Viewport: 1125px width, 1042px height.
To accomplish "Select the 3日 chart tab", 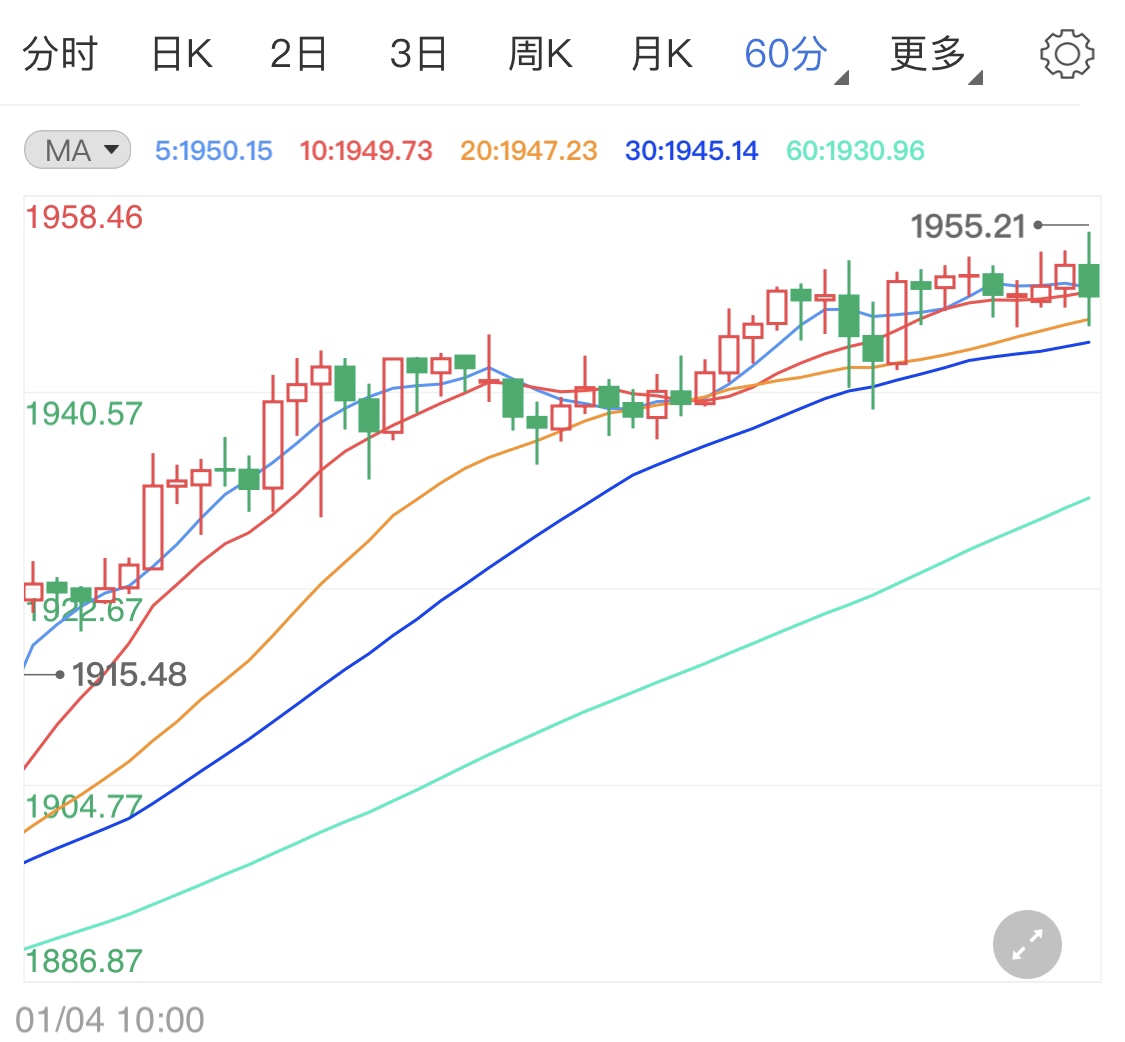I will [419, 55].
